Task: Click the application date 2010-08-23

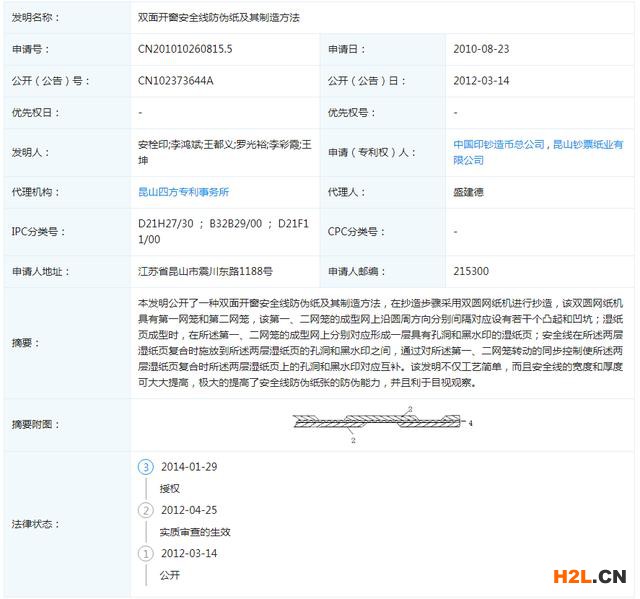Action: pyautogui.click(x=481, y=49)
